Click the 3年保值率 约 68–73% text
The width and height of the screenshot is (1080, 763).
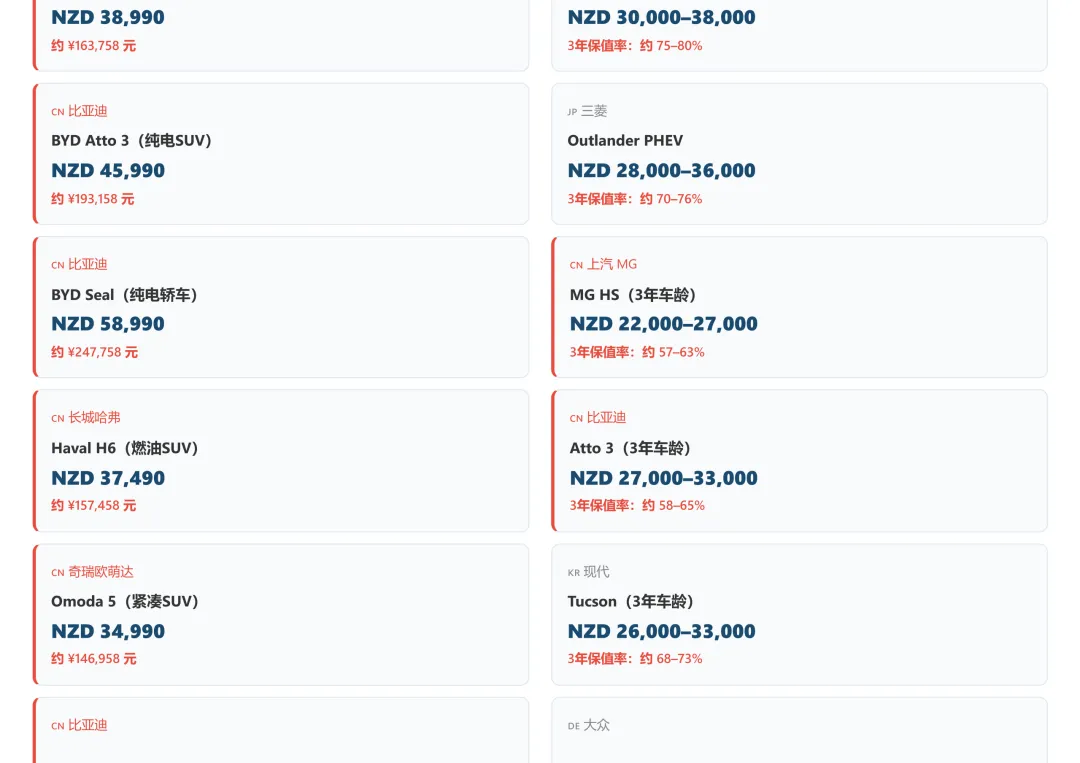635,659
